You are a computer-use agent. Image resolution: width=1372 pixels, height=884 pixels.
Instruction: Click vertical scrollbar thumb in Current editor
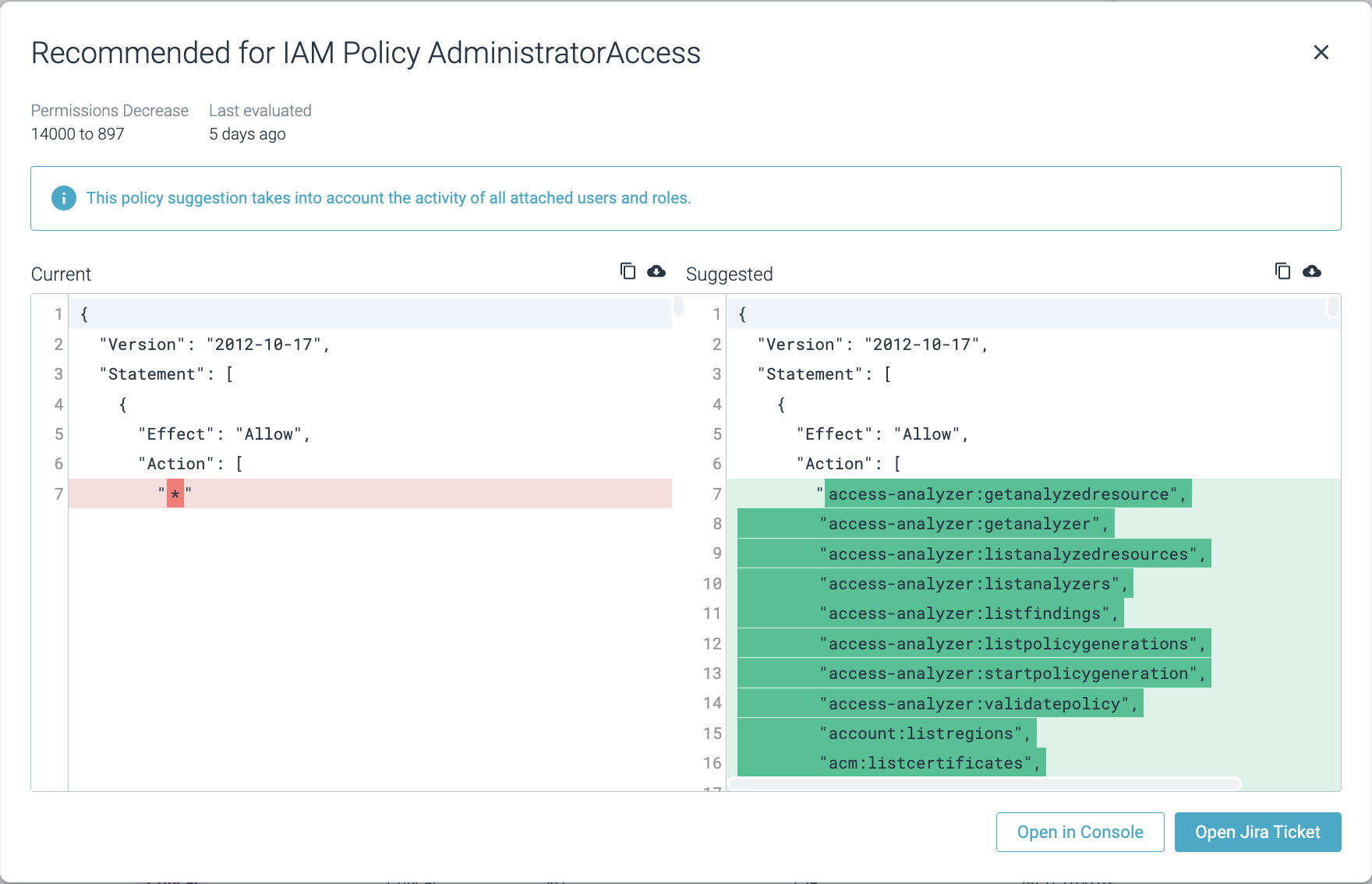678,306
